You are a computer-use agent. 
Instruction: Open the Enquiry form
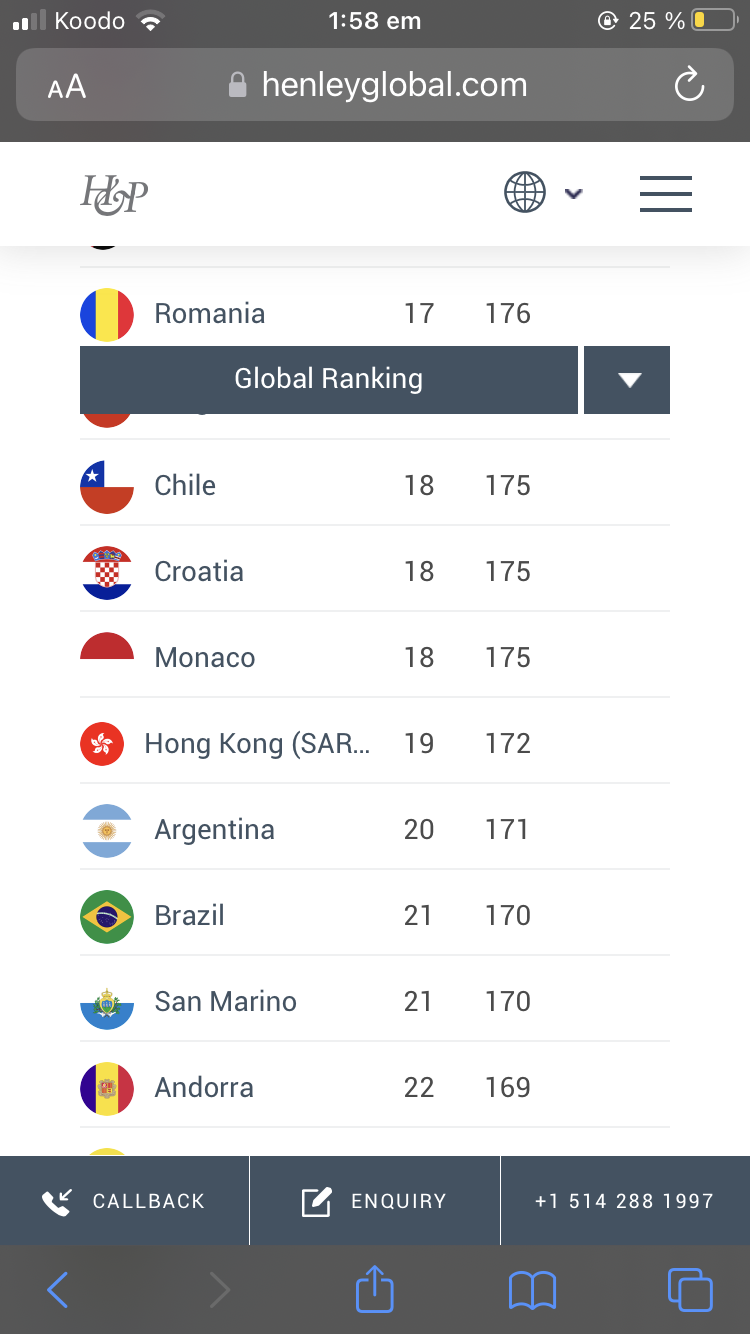(x=375, y=1201)
